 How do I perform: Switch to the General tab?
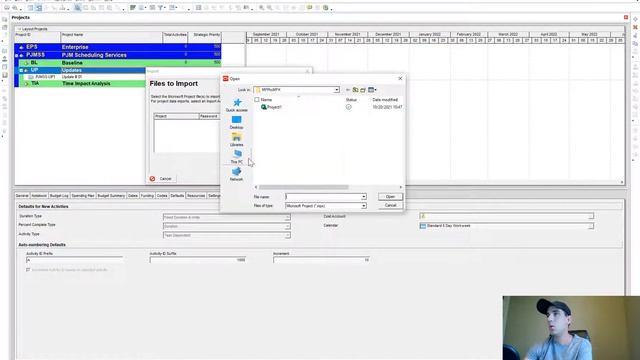coord(22,196)
